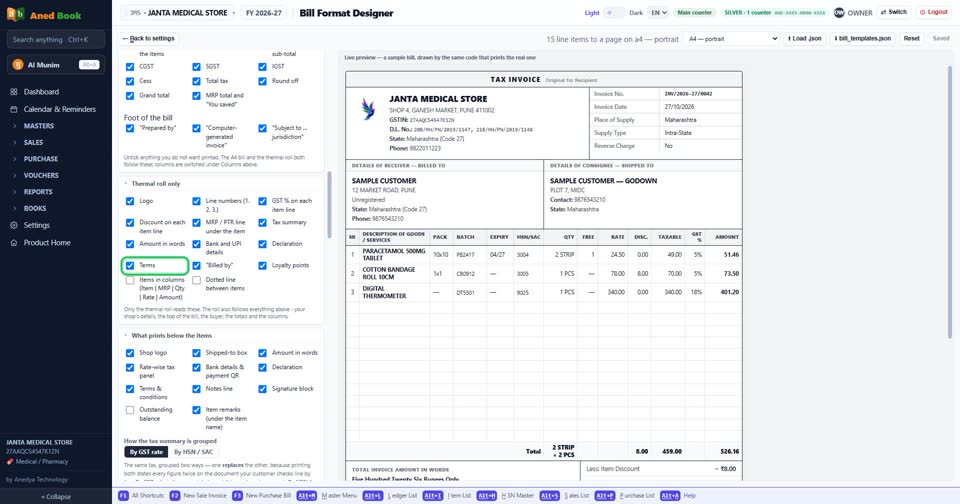The width and height of the screenshot is (960, 504).
Task: Click the Search anything input field
Action: coord(56,40)
